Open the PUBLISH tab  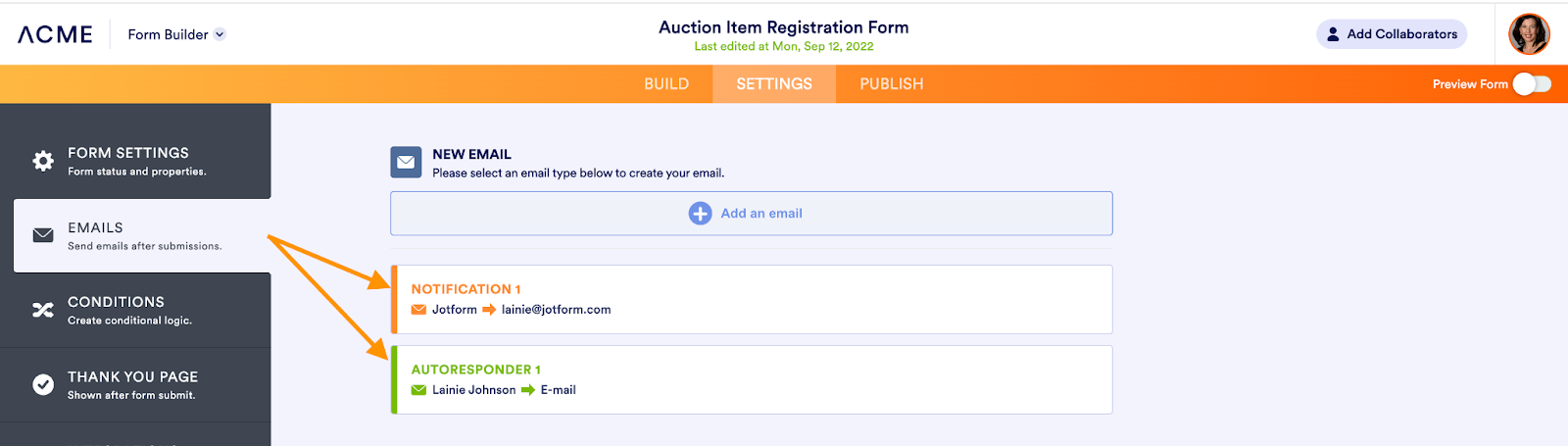(892, 84)
